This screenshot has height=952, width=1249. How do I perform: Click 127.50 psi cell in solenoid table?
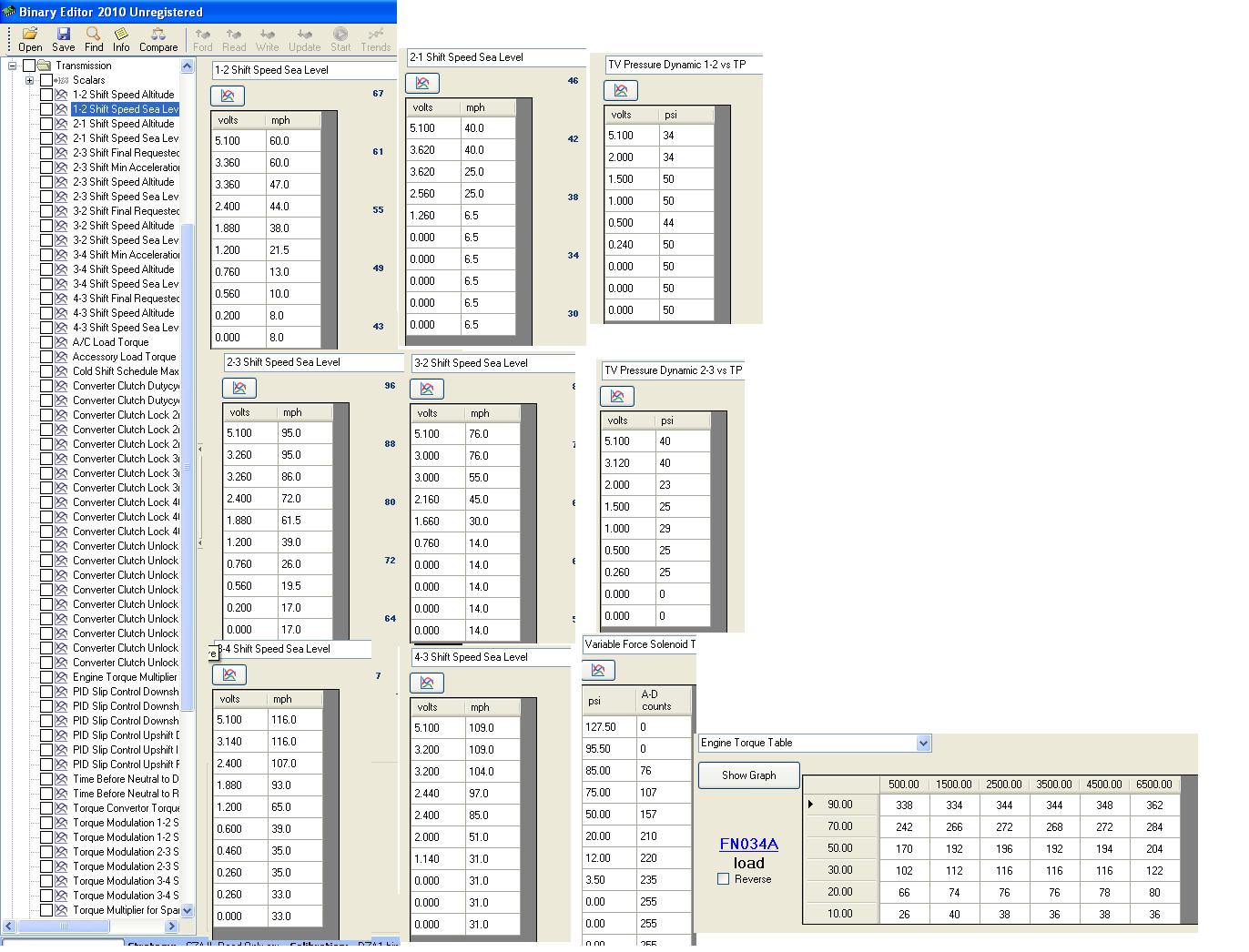pos(609,727)
